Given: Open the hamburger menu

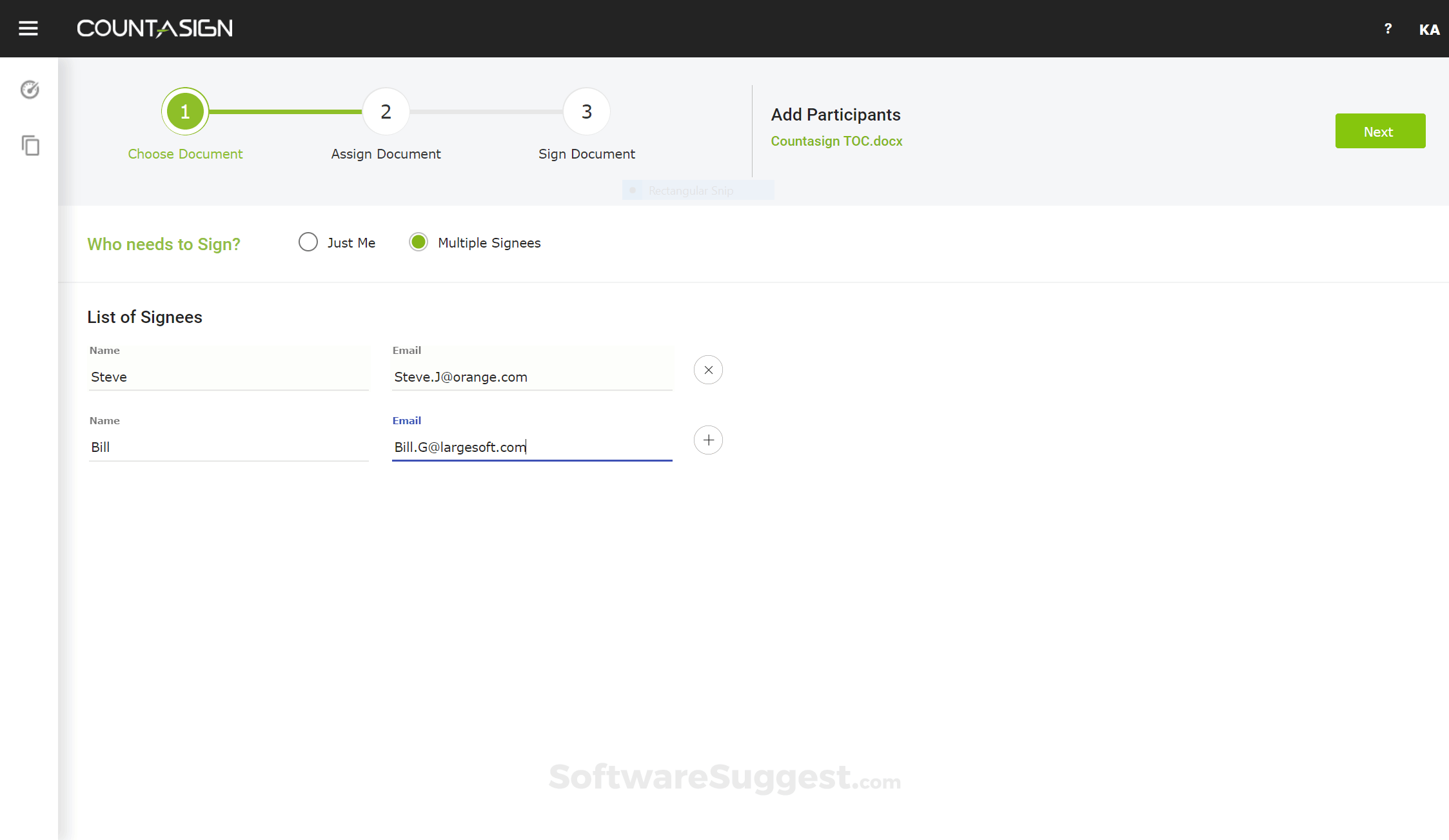Looking at the screenshot, I should point(28,28).
